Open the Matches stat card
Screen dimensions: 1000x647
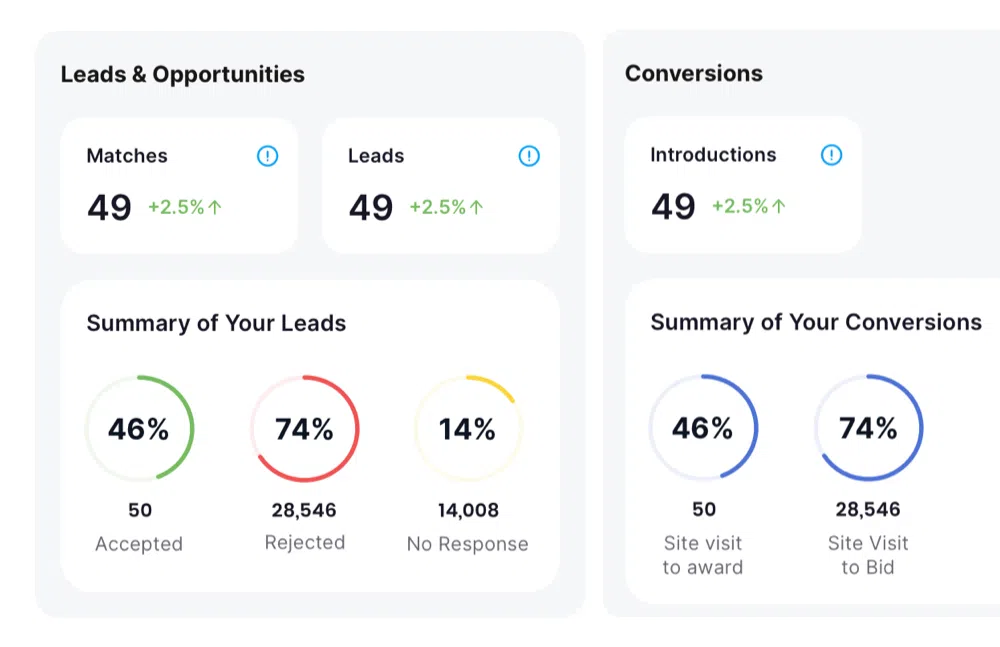coord(179,185)
